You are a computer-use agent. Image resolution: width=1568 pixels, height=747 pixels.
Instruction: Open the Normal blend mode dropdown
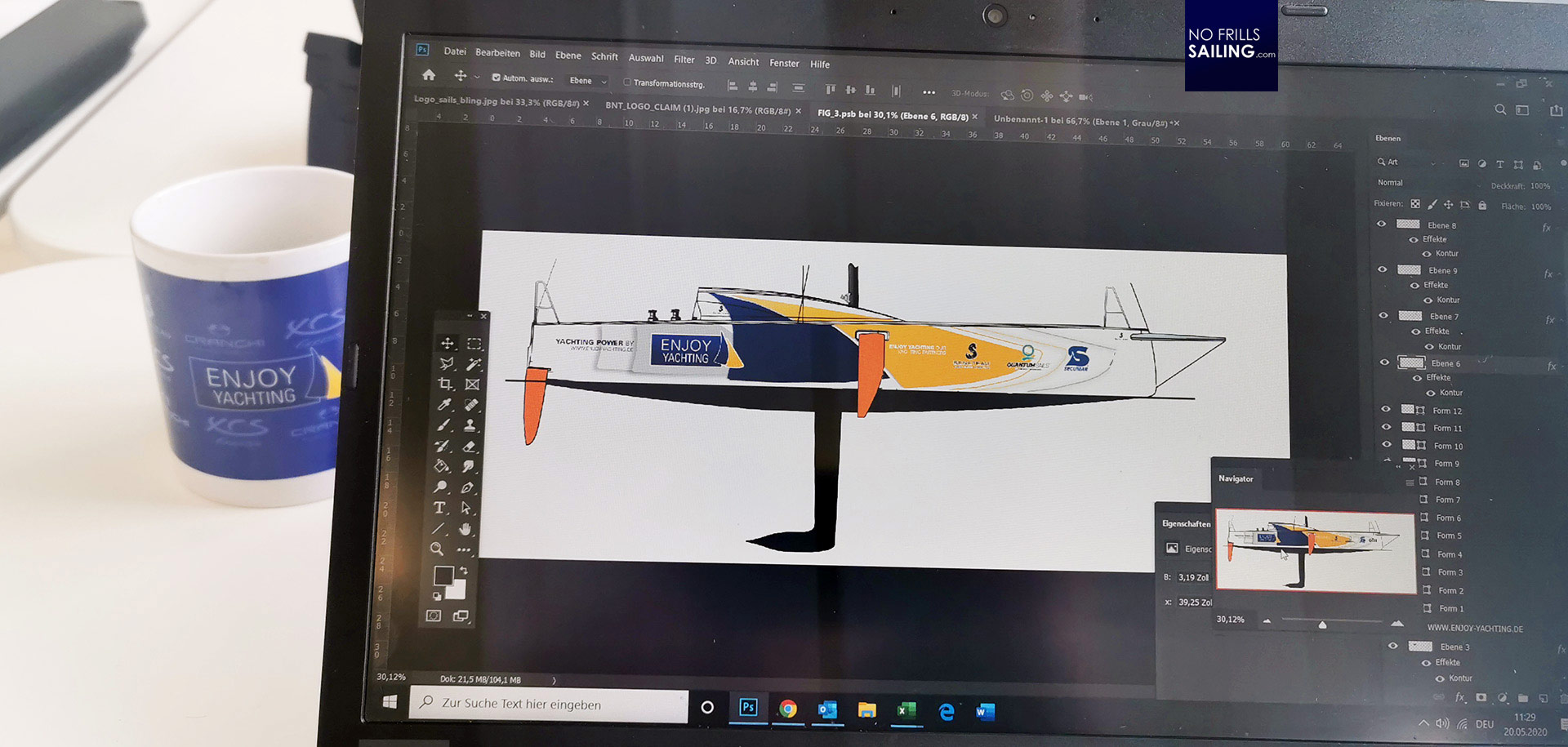(x=1429, y=183)
